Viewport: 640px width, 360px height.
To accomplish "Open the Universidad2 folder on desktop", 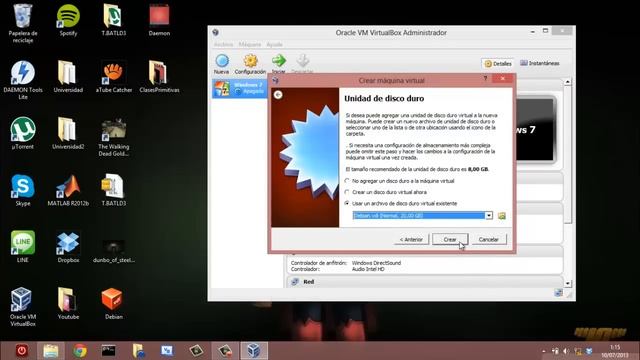I will click(x=68, y=133).
